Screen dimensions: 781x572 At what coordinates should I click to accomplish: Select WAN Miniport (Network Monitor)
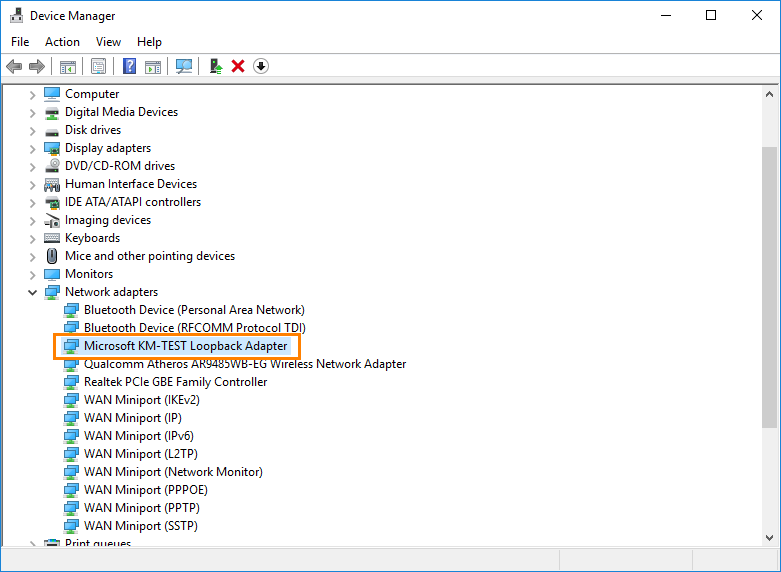pyautogui.click(x=173, y=472)
